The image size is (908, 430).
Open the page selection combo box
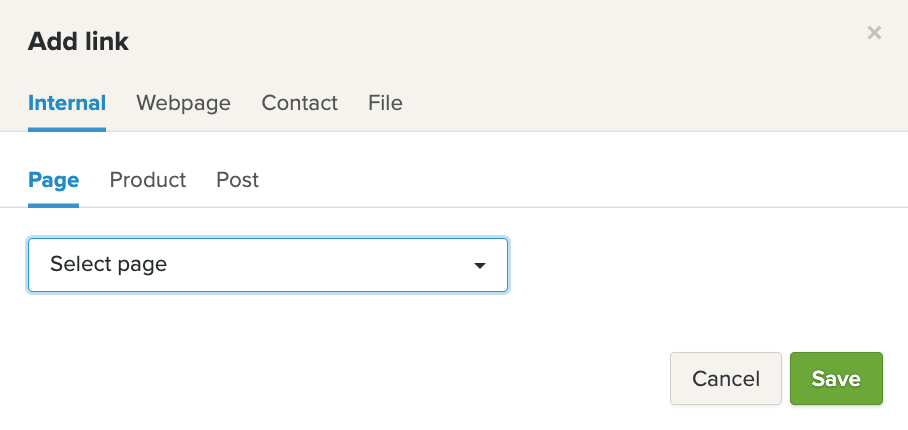(x=268, y=265)
